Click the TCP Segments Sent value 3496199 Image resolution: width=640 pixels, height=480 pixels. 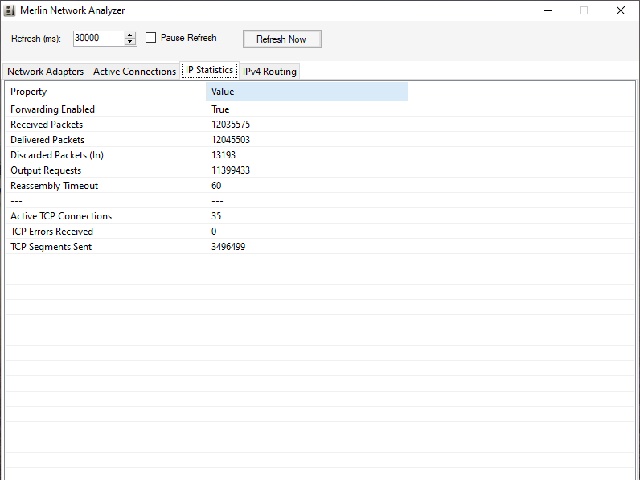[228, 247]
